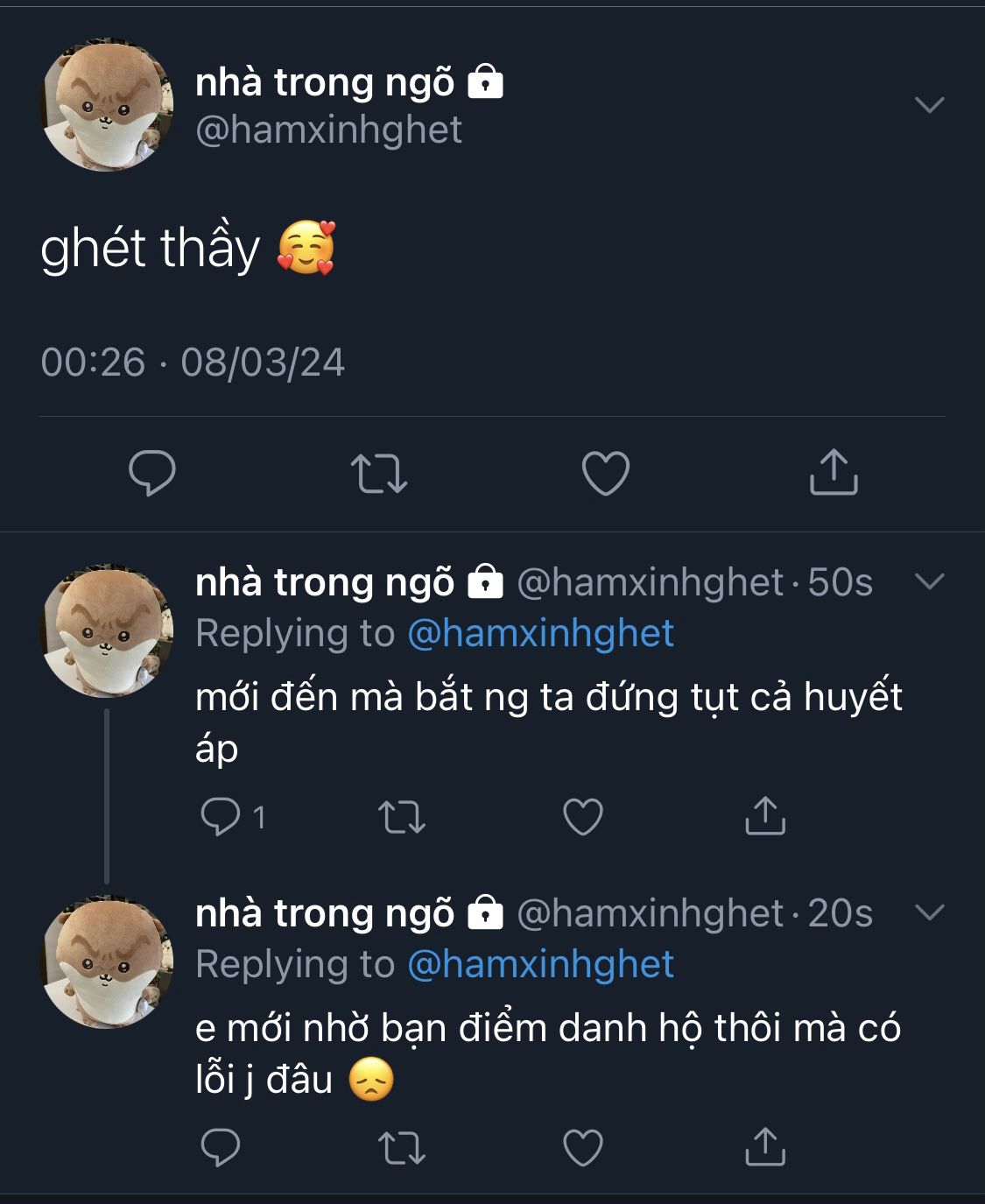Open the main tweet's options chevron

(929, 105)
